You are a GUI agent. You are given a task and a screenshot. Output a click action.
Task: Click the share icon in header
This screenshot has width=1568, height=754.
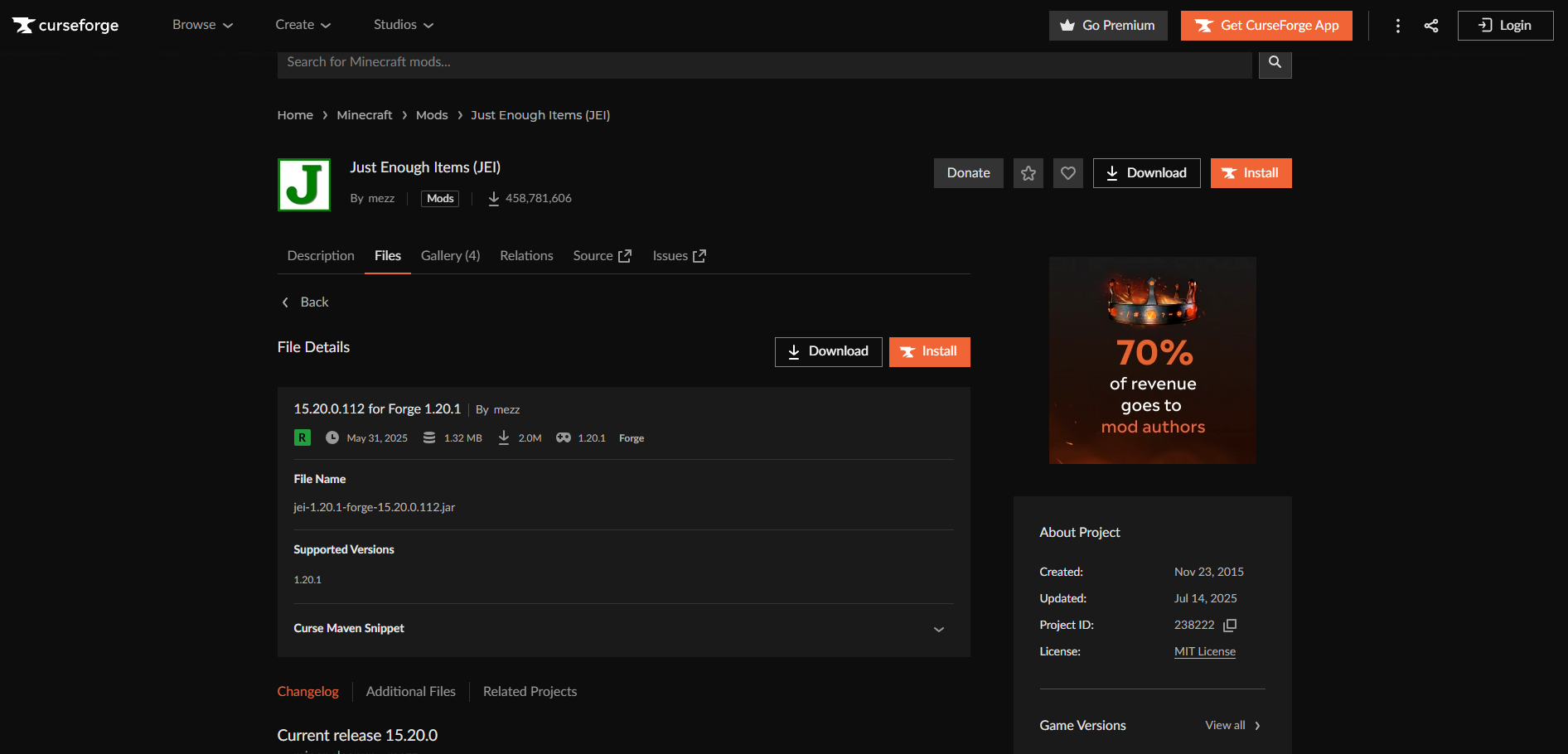click(x=1431, y=26)
